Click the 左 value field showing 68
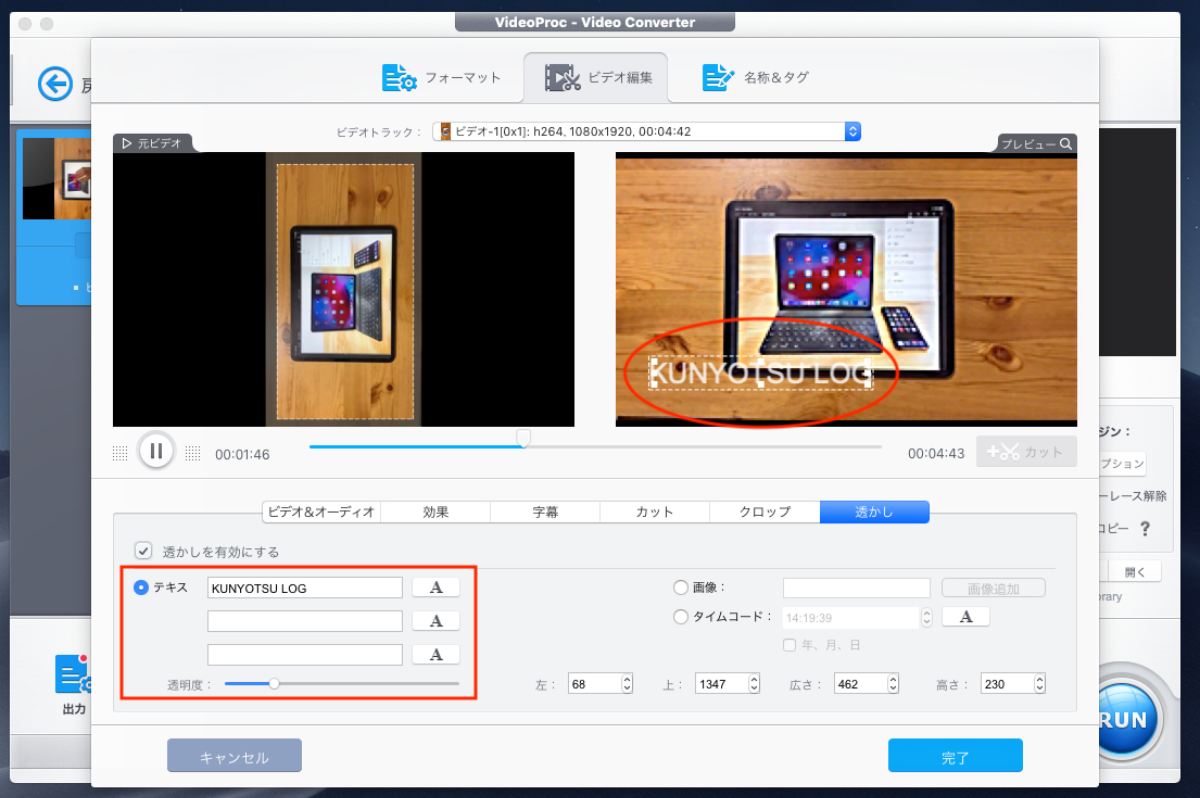1200x798 pixels. point(593,684)
